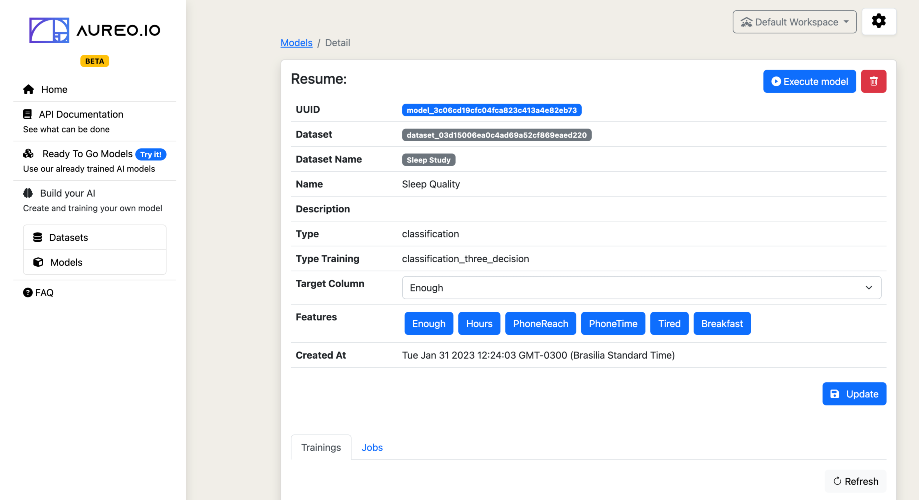
Task: Click the Created At date value
Action: tap(538, 355)
